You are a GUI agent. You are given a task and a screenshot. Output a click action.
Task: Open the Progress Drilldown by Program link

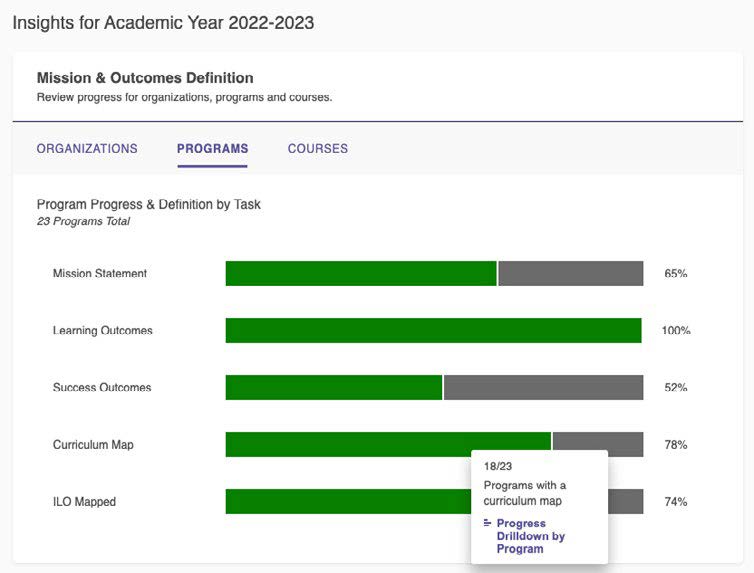530,536
